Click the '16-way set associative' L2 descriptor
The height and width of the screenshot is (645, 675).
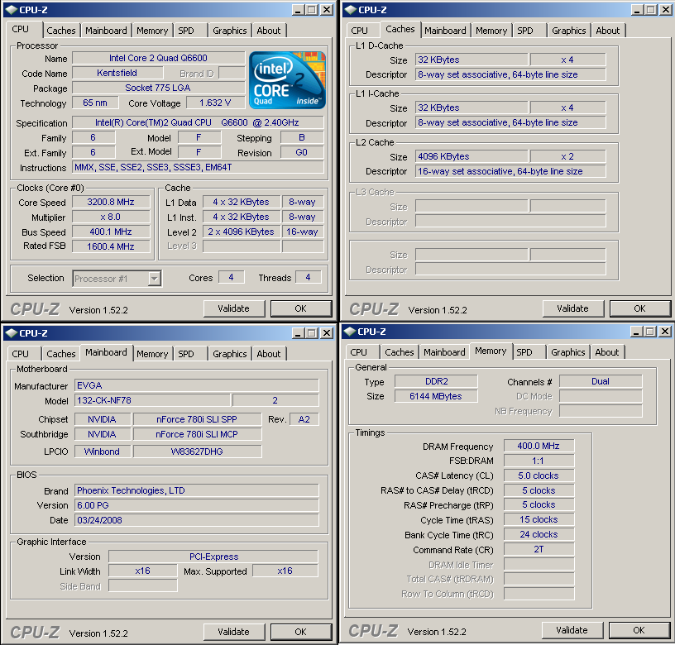pyautogui.click(x=510, y=171)
